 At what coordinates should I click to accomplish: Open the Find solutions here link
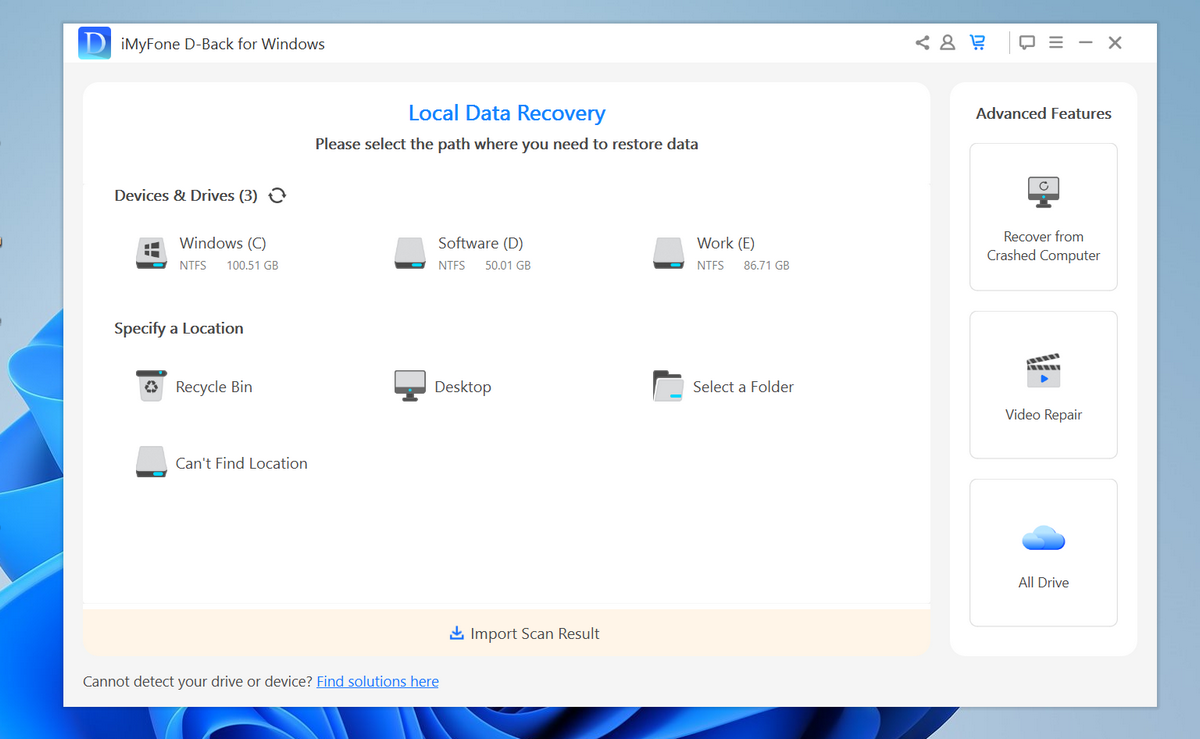378,681
